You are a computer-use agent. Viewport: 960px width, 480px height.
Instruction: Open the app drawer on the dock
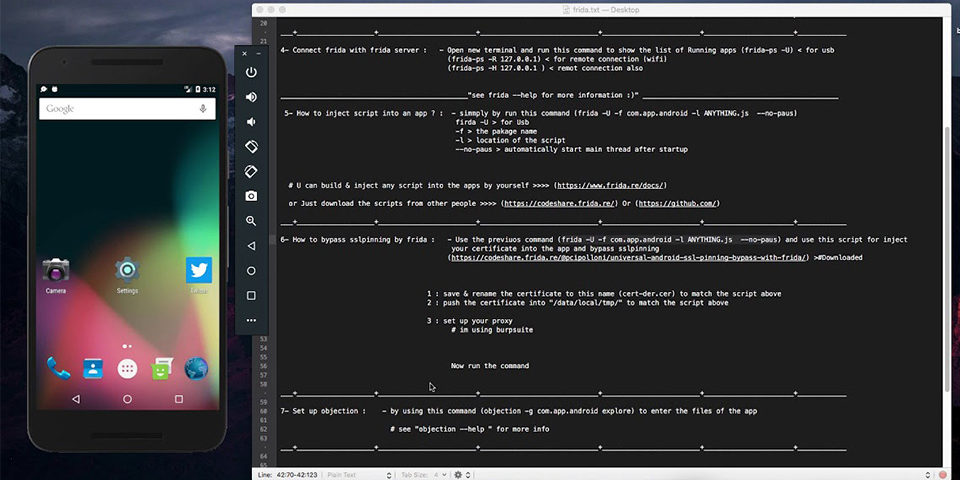[127, 369]
